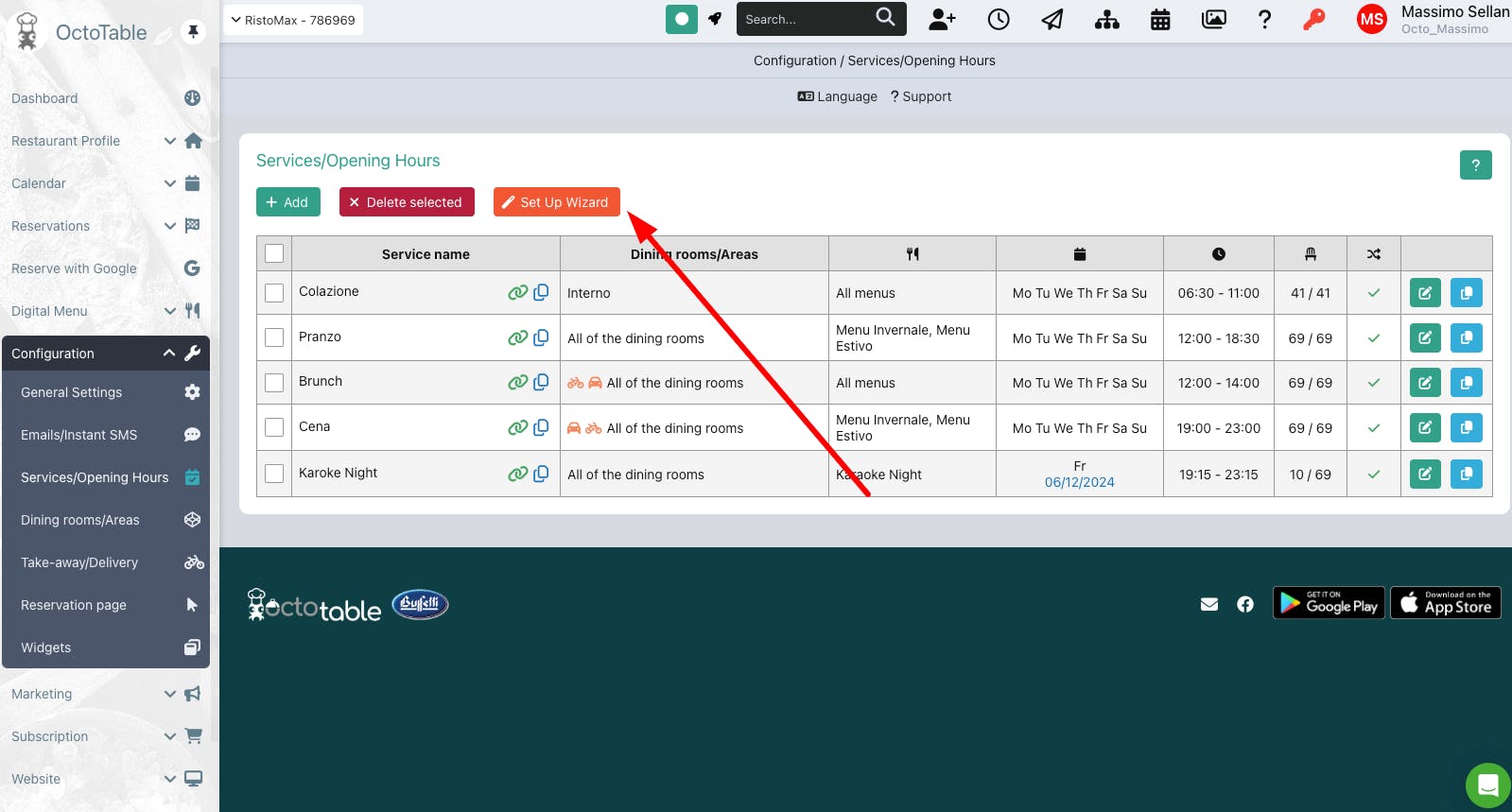
Task: Select the Widgets menu item
Action: [106, 648]
